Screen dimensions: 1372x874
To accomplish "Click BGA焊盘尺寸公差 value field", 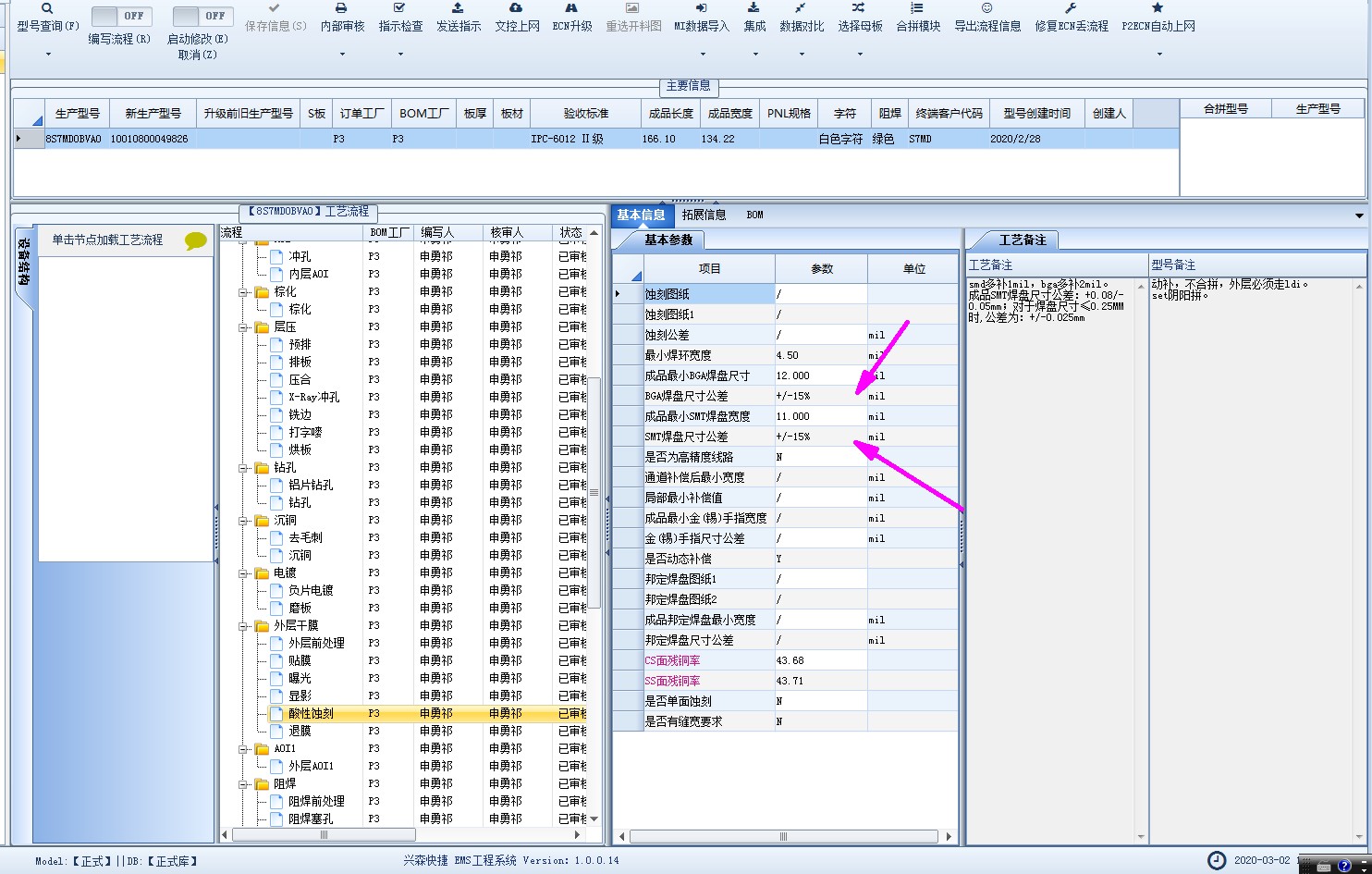I will tap(821, 396).
